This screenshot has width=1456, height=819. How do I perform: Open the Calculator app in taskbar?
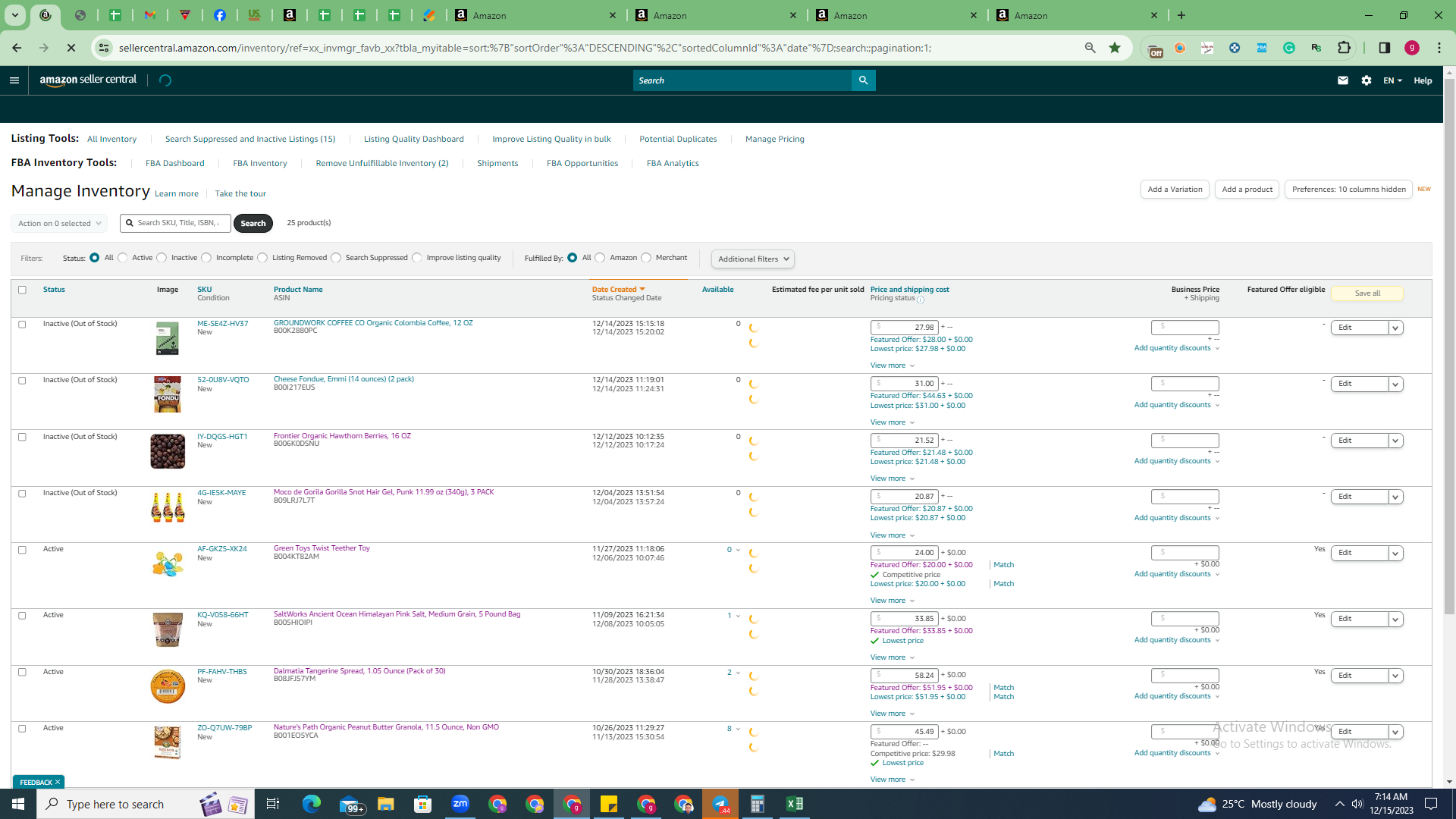(x=758, y=804)
